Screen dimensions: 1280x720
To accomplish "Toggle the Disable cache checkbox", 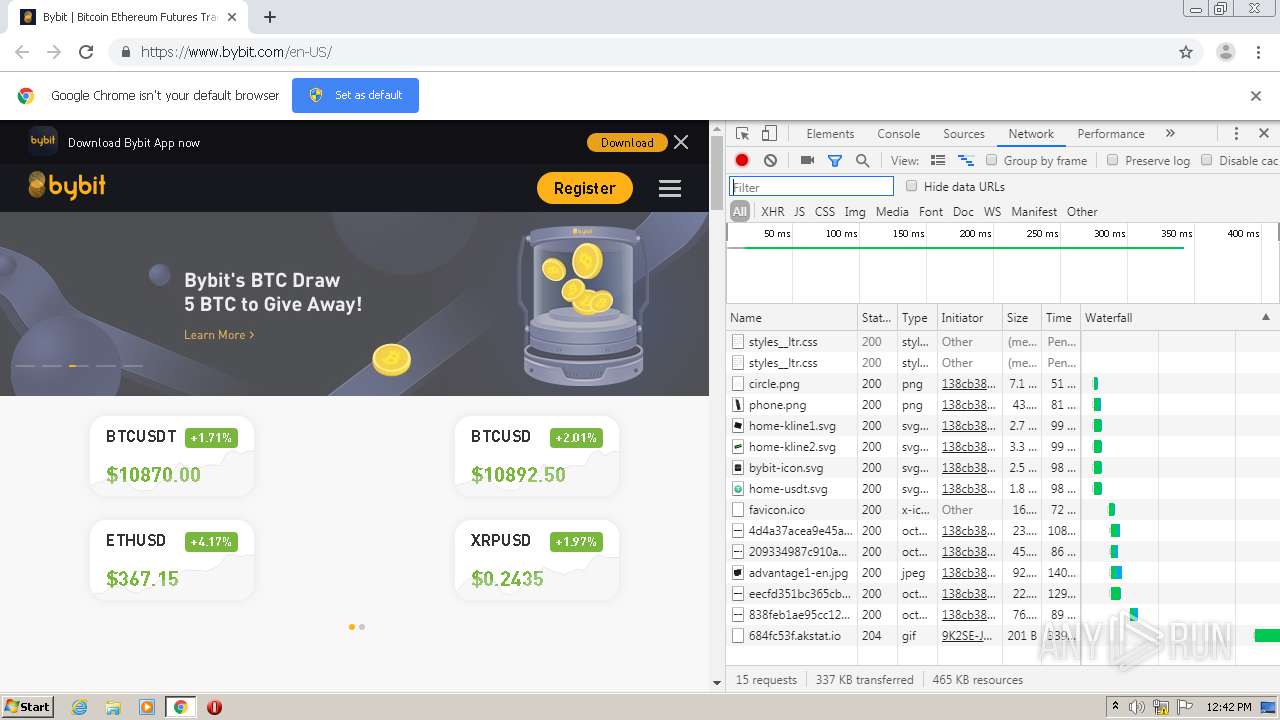I will (1207, 160).
